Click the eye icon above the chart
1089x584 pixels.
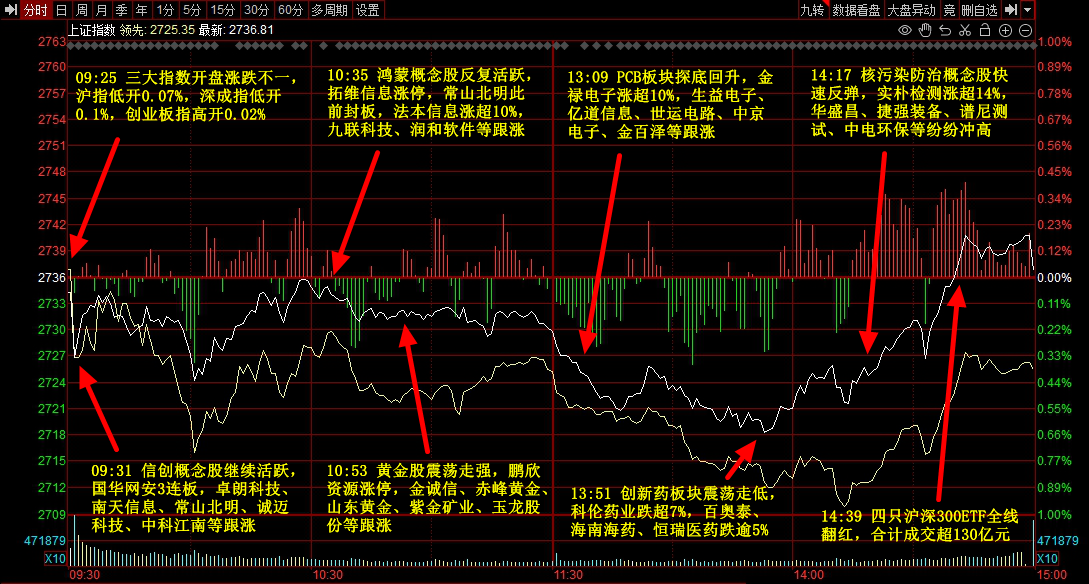coord(905,31)
